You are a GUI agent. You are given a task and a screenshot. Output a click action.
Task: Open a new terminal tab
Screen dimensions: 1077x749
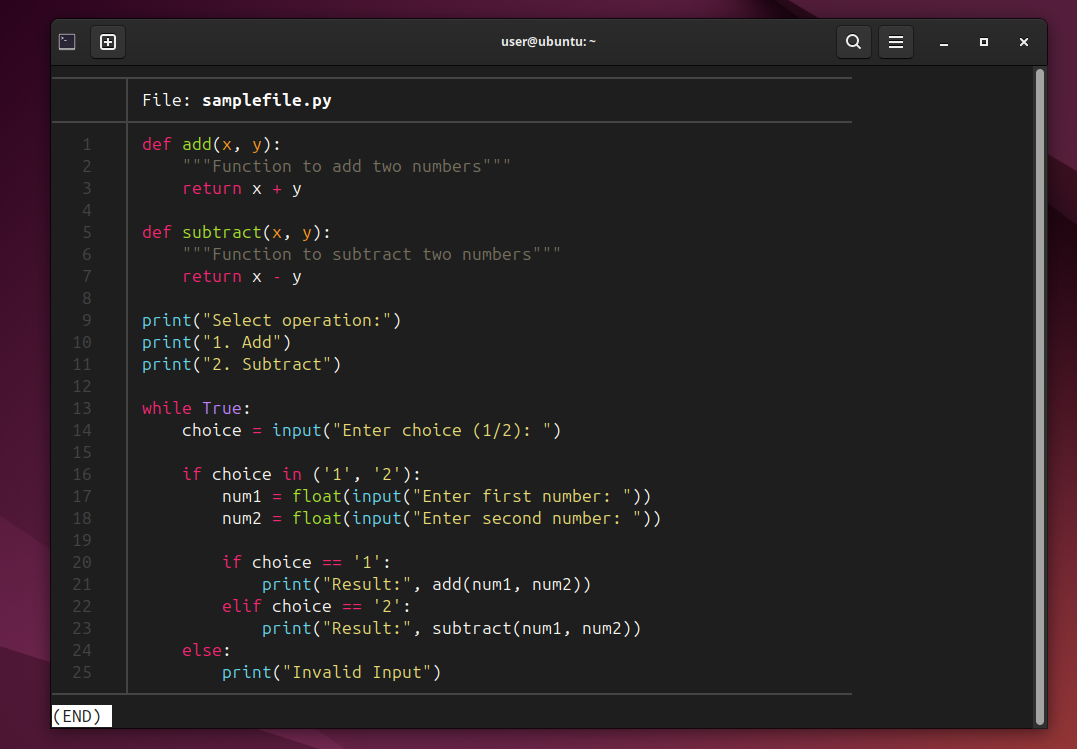click(108, 42)
